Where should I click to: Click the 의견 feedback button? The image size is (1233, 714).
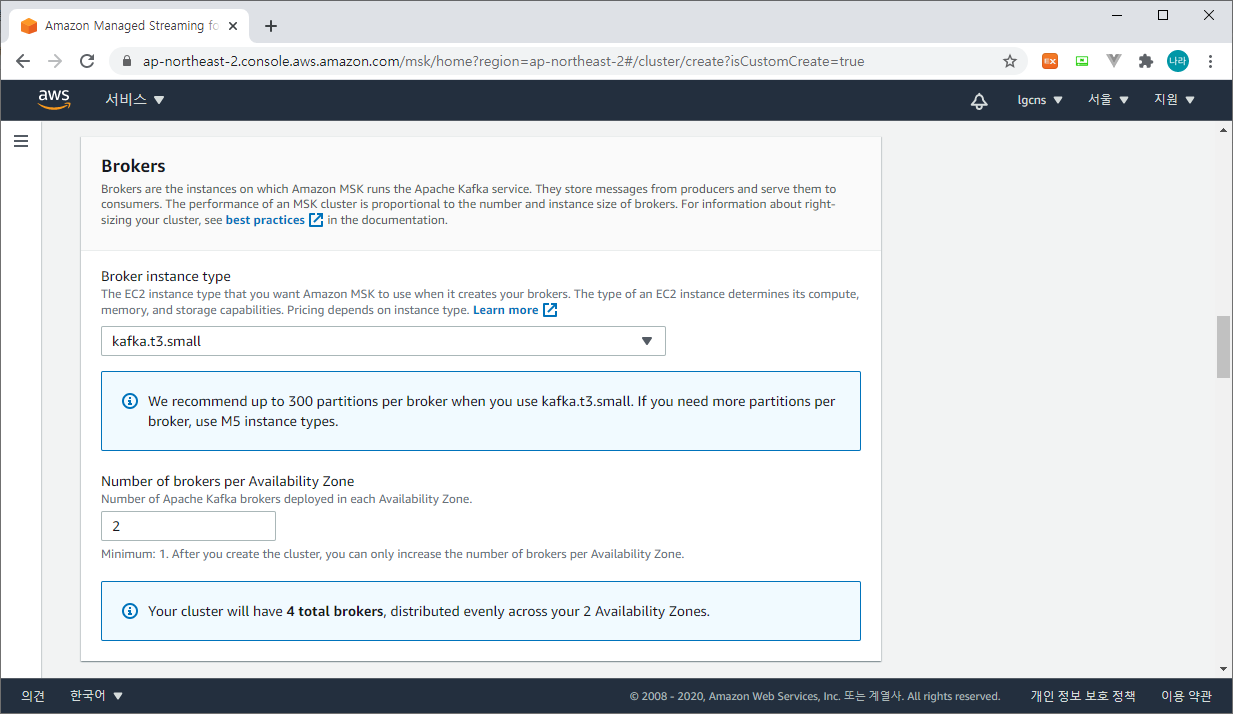(x=33, y=696)
